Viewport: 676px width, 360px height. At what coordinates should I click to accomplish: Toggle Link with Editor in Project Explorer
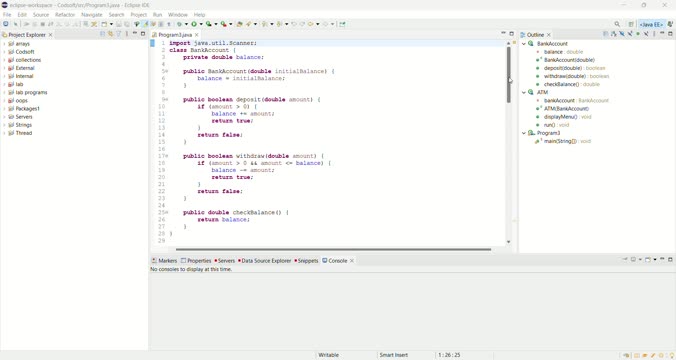[x=110, y=34]
